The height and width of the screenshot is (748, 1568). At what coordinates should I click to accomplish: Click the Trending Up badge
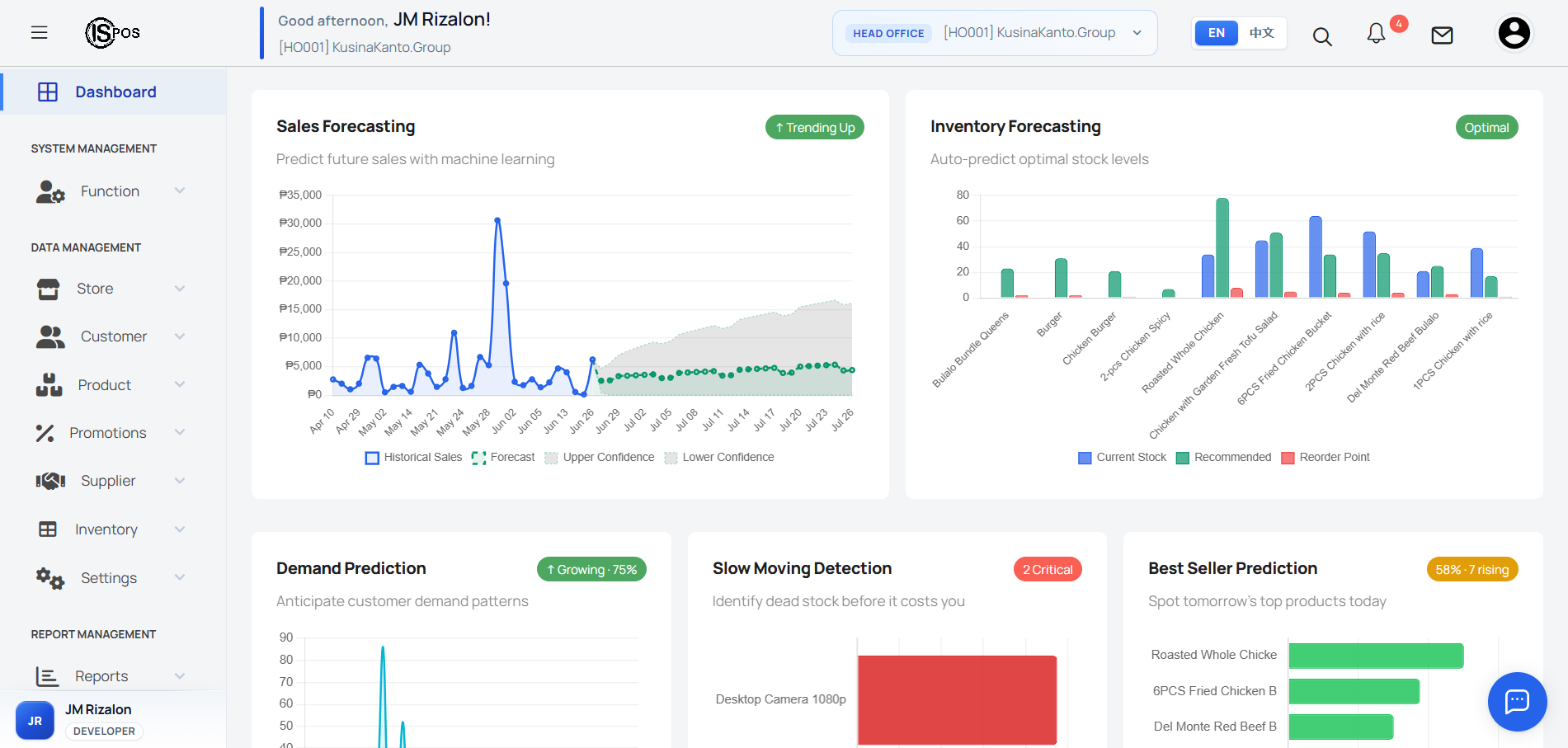[x=815, y=128]
